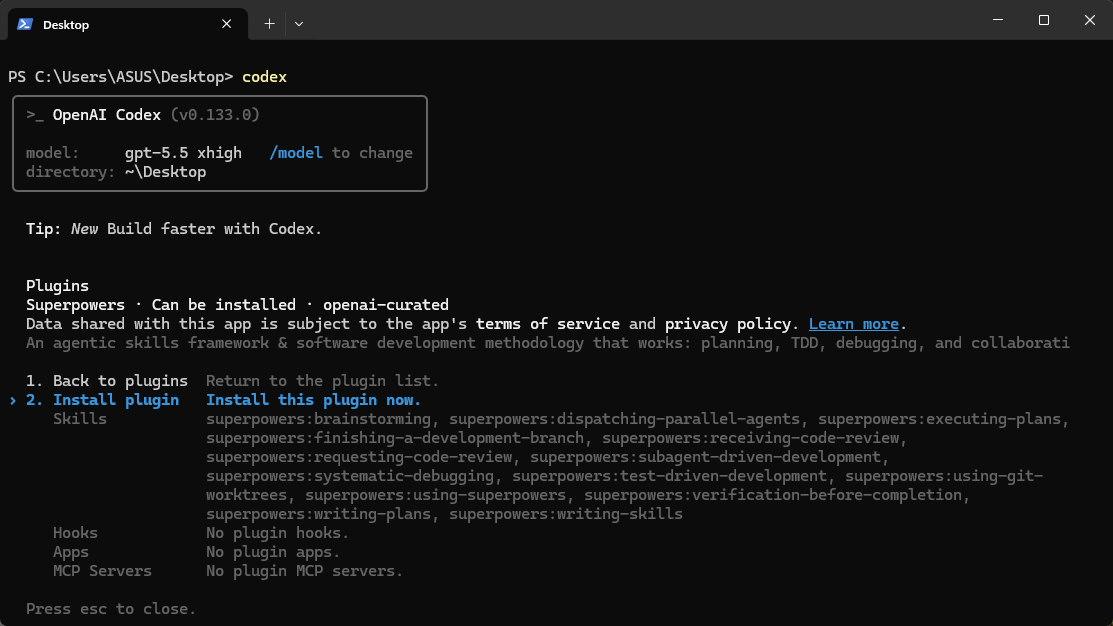Image resolution: width=1113 pixels, height=626 pixels.
Task: Click 'superpowers:writing-skills' skill name
Action: click(566, 514)
